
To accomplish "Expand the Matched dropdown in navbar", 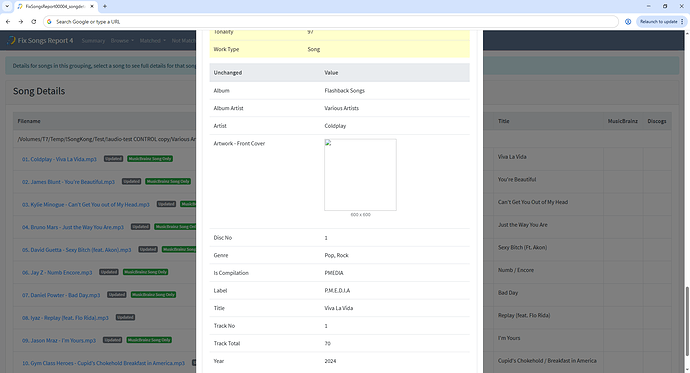I will [153, 40].
